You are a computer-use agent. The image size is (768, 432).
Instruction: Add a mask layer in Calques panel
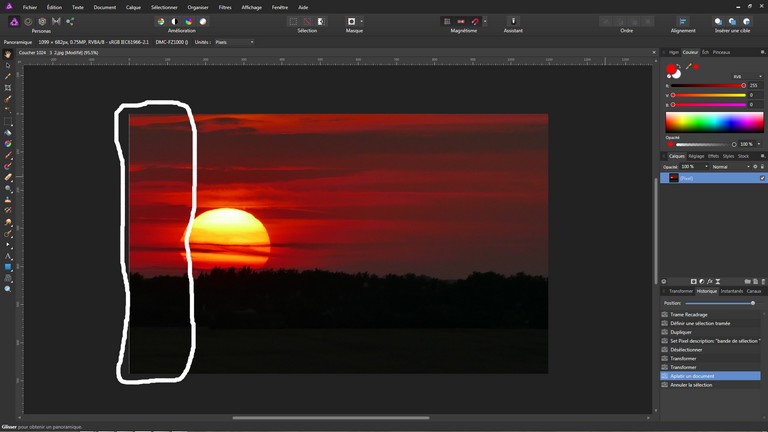tap(694, 282)
